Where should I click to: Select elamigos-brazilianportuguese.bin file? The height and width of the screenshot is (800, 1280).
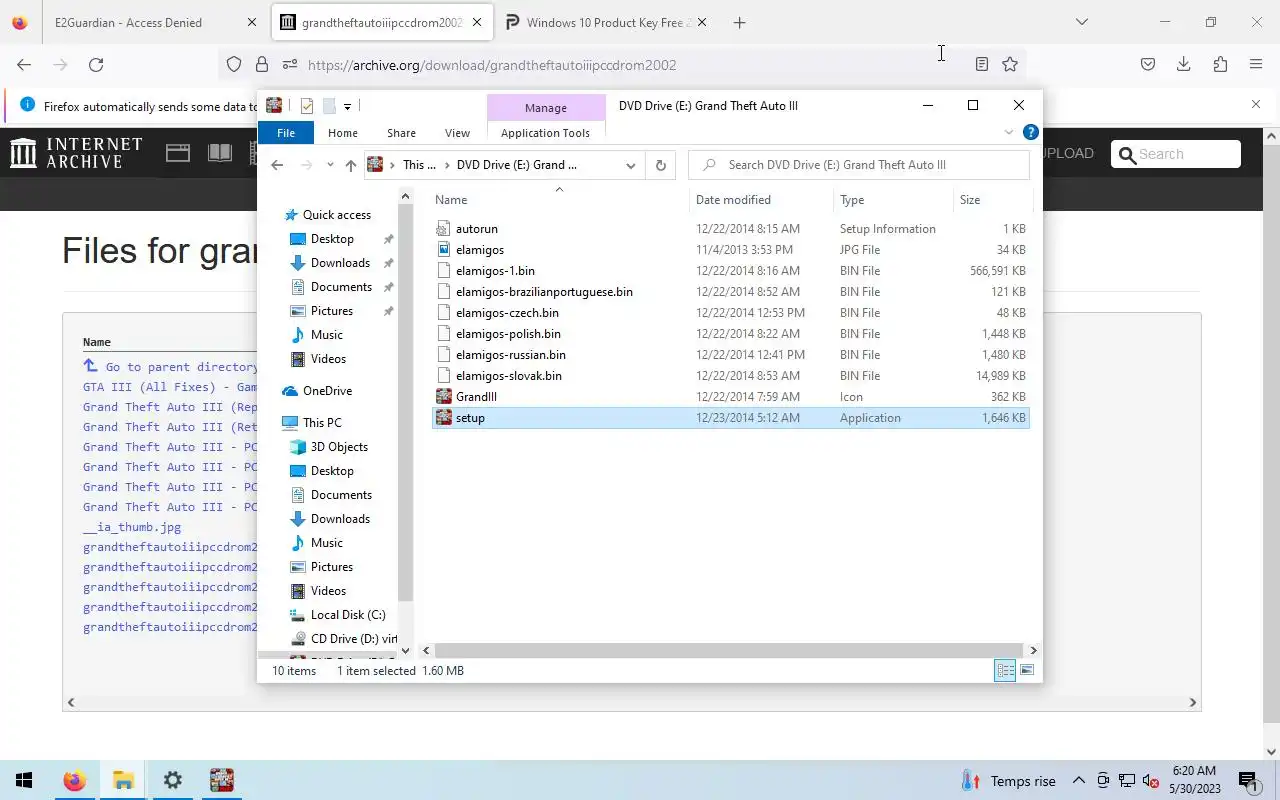544,292
